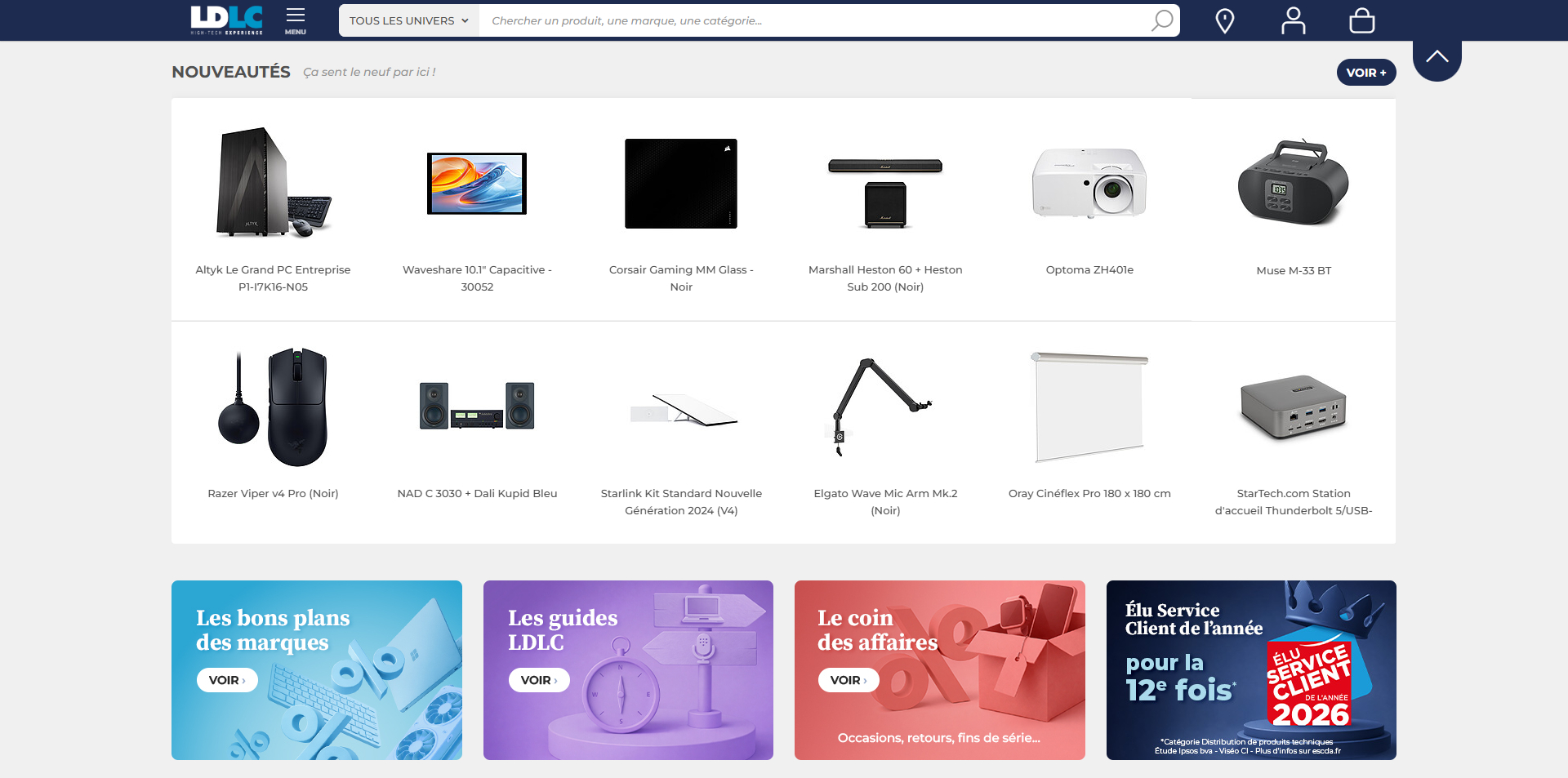
Task: Open Corsair Gaming MM Glass mousepad image
Action: coord(681,184)
